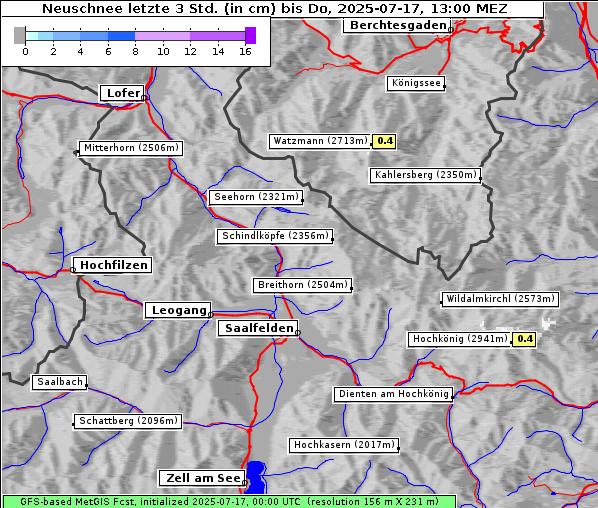The image size is (598, 508).
Task: Click the purple 16 cm legend swatch
Action: (x=251, y=35)
